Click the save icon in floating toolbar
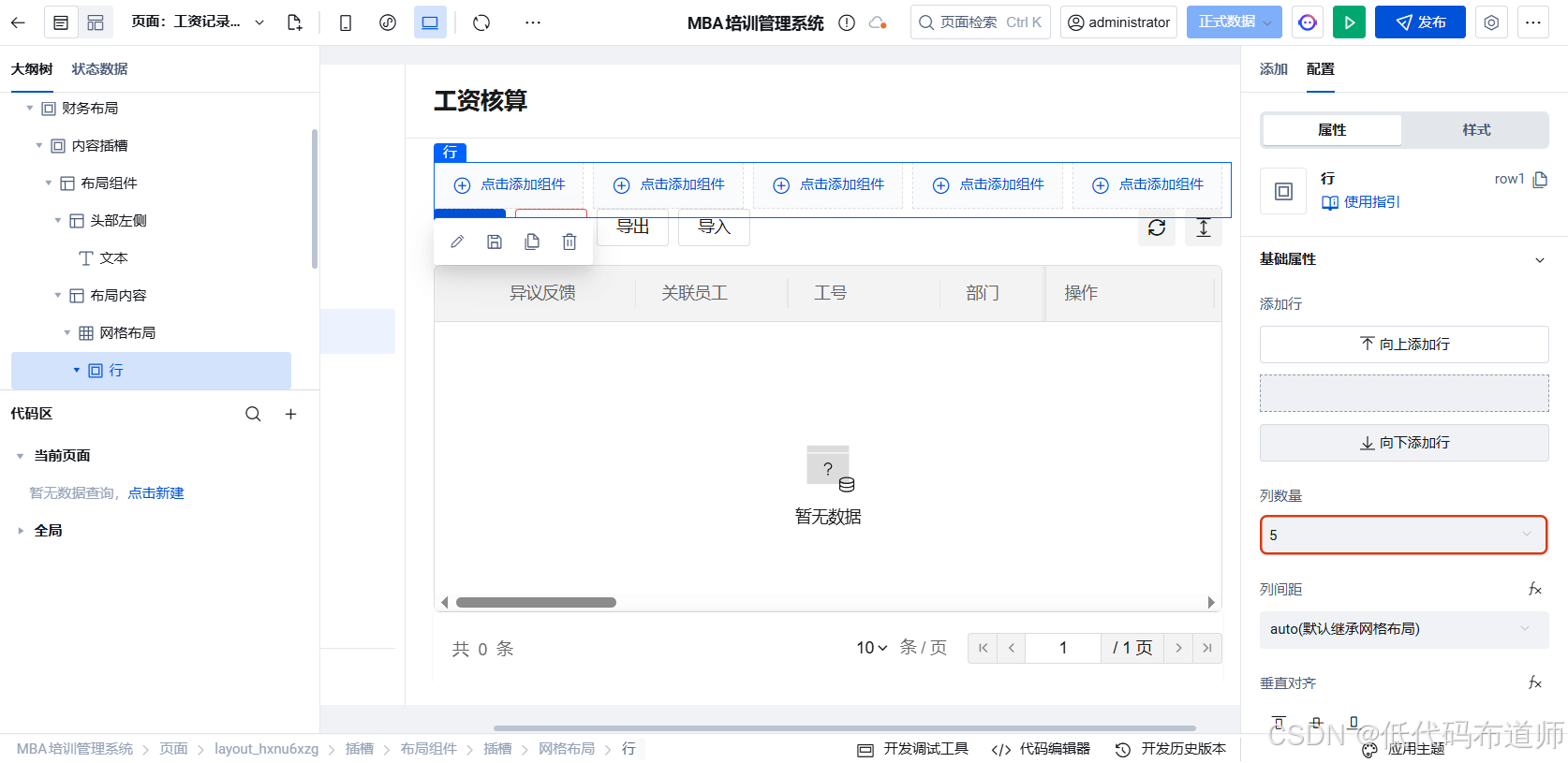 495,242
